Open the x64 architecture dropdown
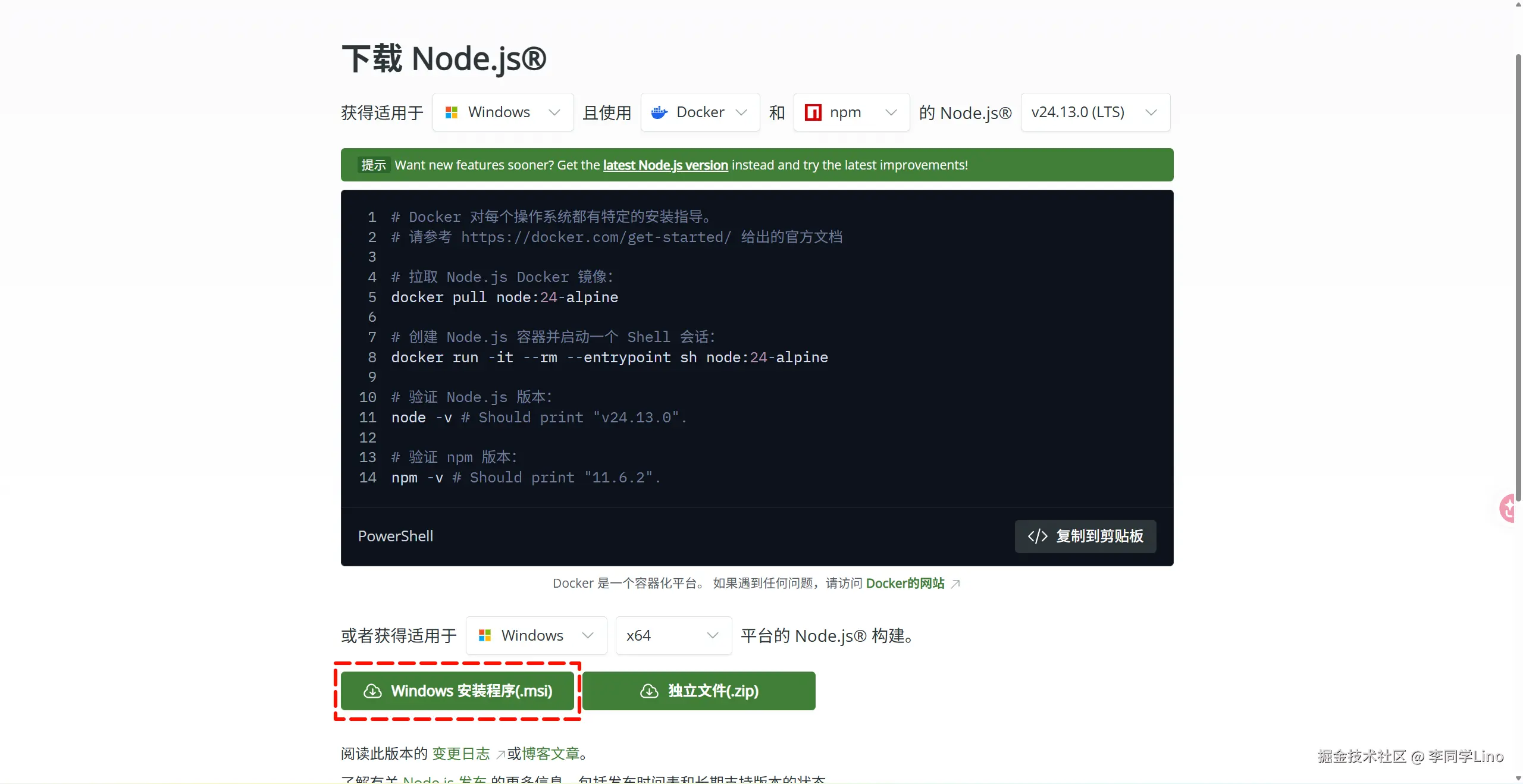The width and height of the screenshot is (1523, 784). click(x=673, y=635)
